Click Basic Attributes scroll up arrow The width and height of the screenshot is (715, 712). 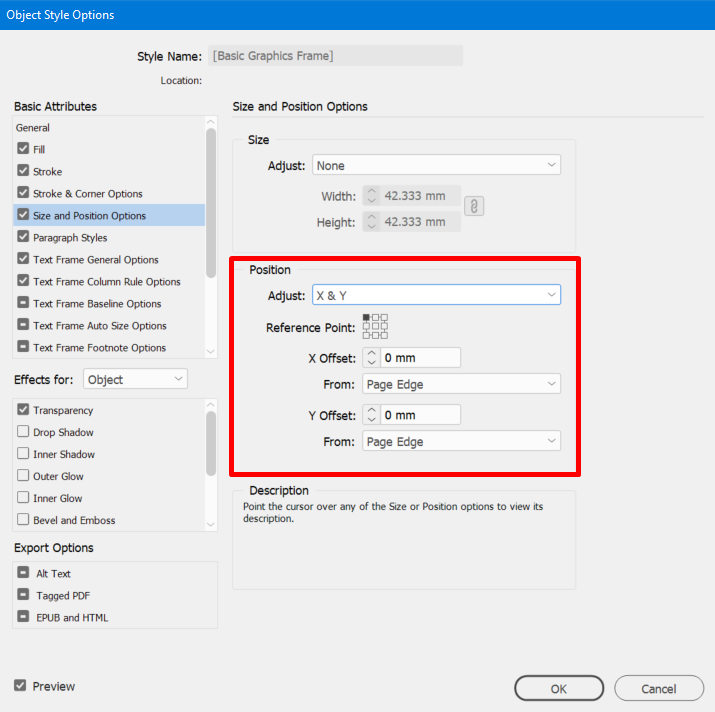(x=211, y=122)
